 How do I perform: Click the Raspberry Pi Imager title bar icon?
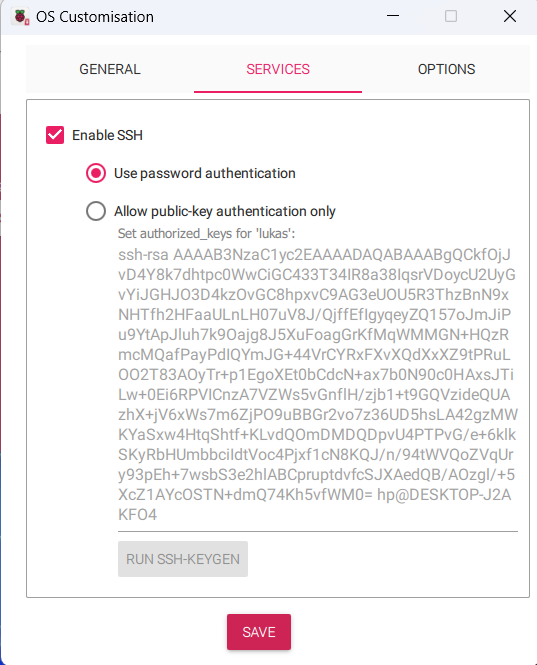point(20,17)
